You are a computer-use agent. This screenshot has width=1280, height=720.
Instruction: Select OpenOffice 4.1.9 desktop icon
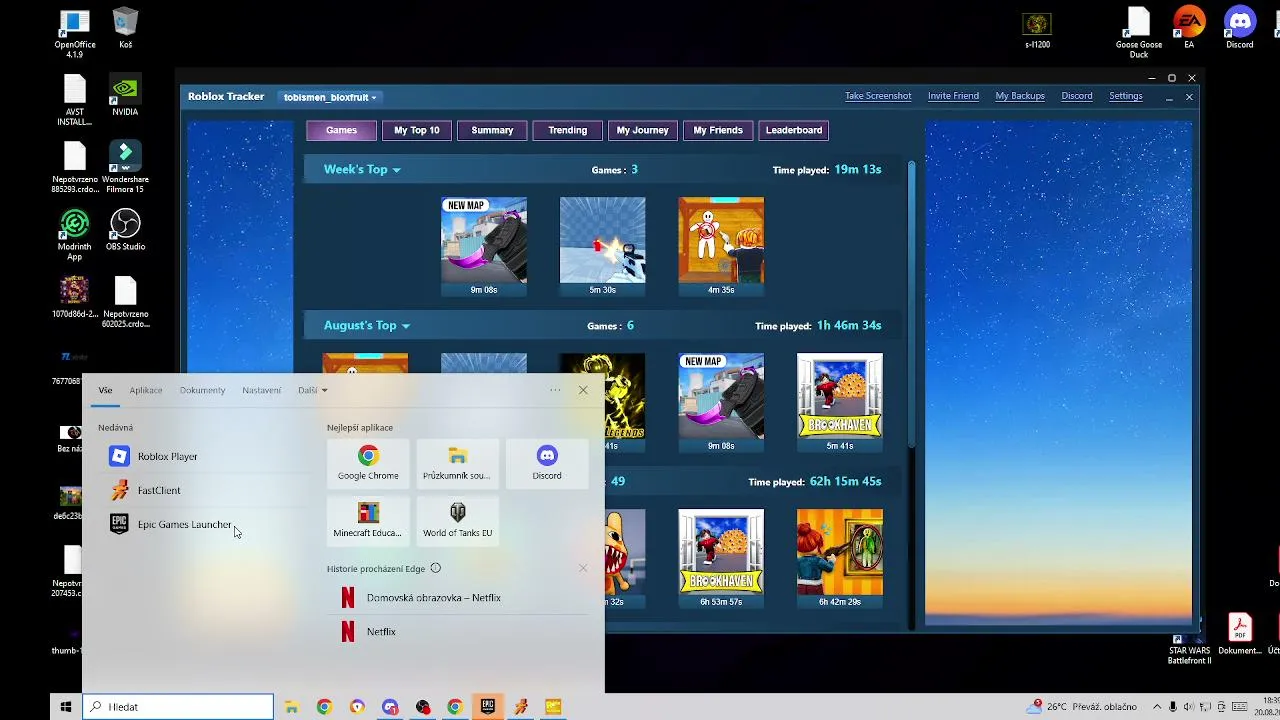coord(75,34)
